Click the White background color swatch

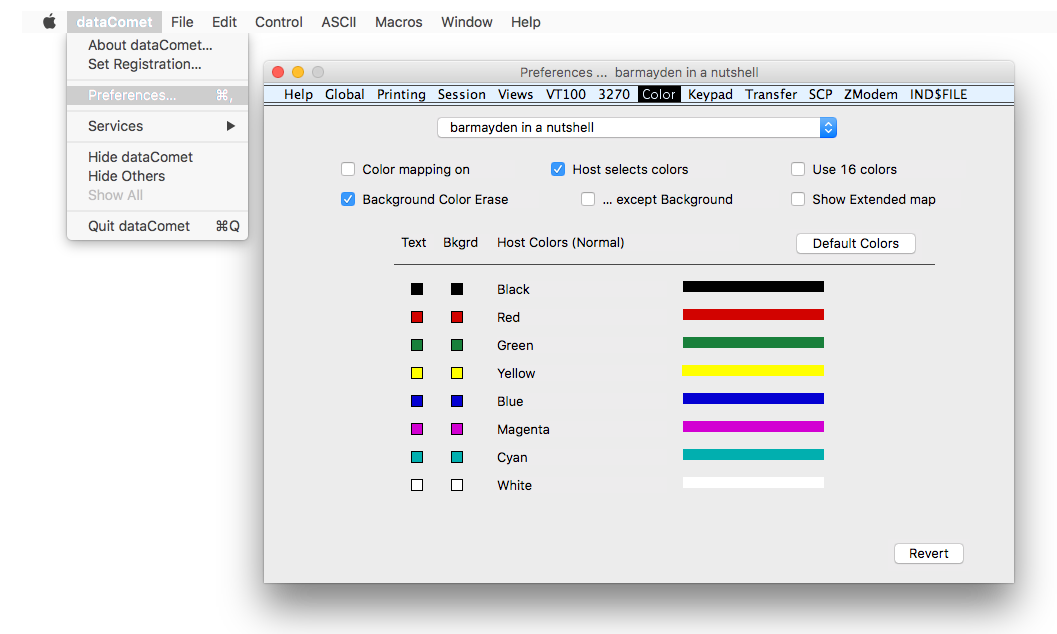tap(457, 485)
